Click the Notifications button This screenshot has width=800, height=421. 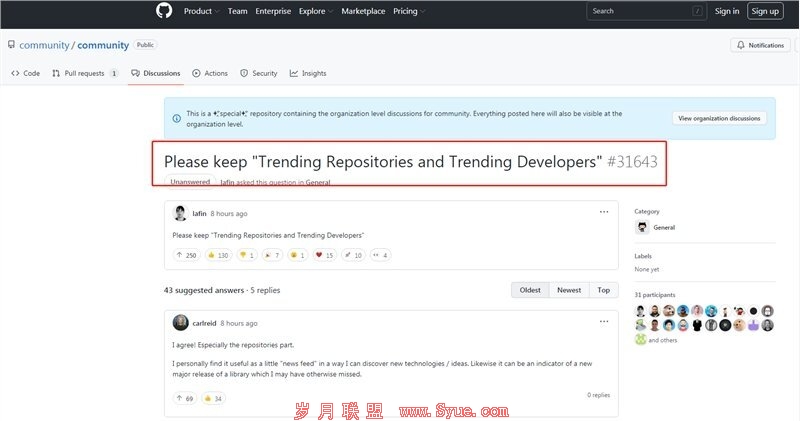(760, 45)
